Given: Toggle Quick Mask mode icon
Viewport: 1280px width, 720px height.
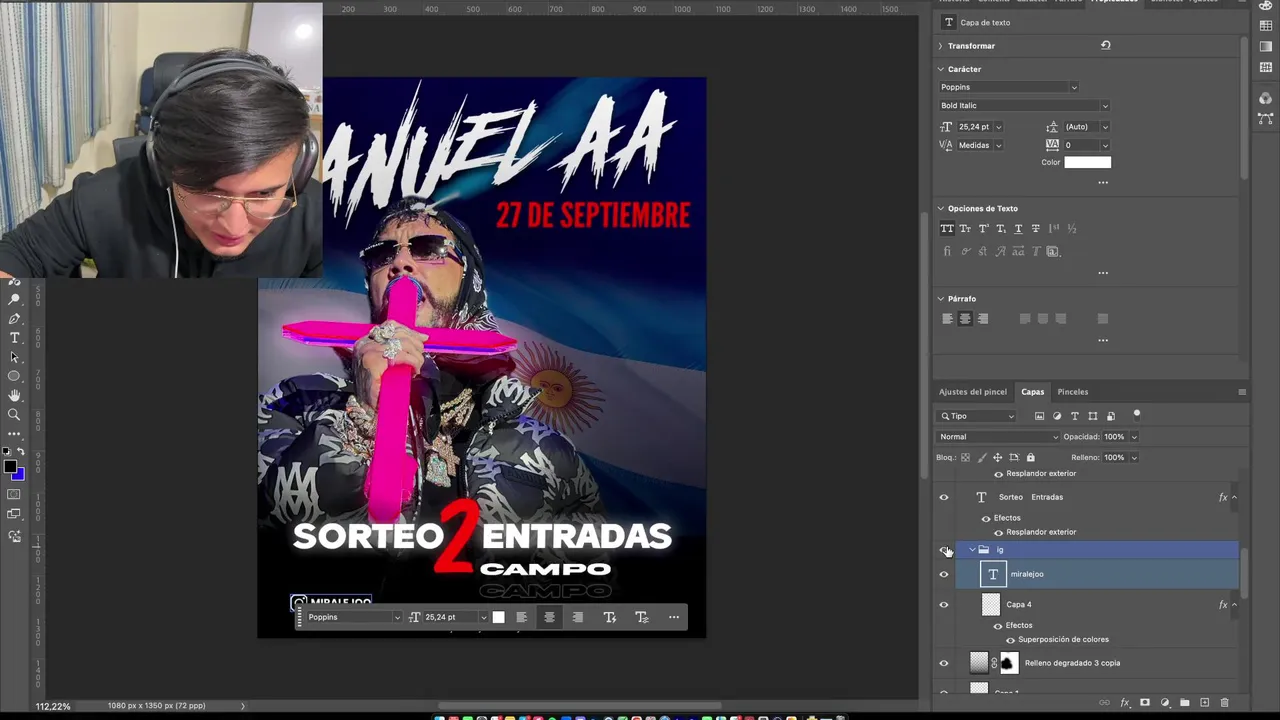Looking at the screenshot, I should (14, 494).
